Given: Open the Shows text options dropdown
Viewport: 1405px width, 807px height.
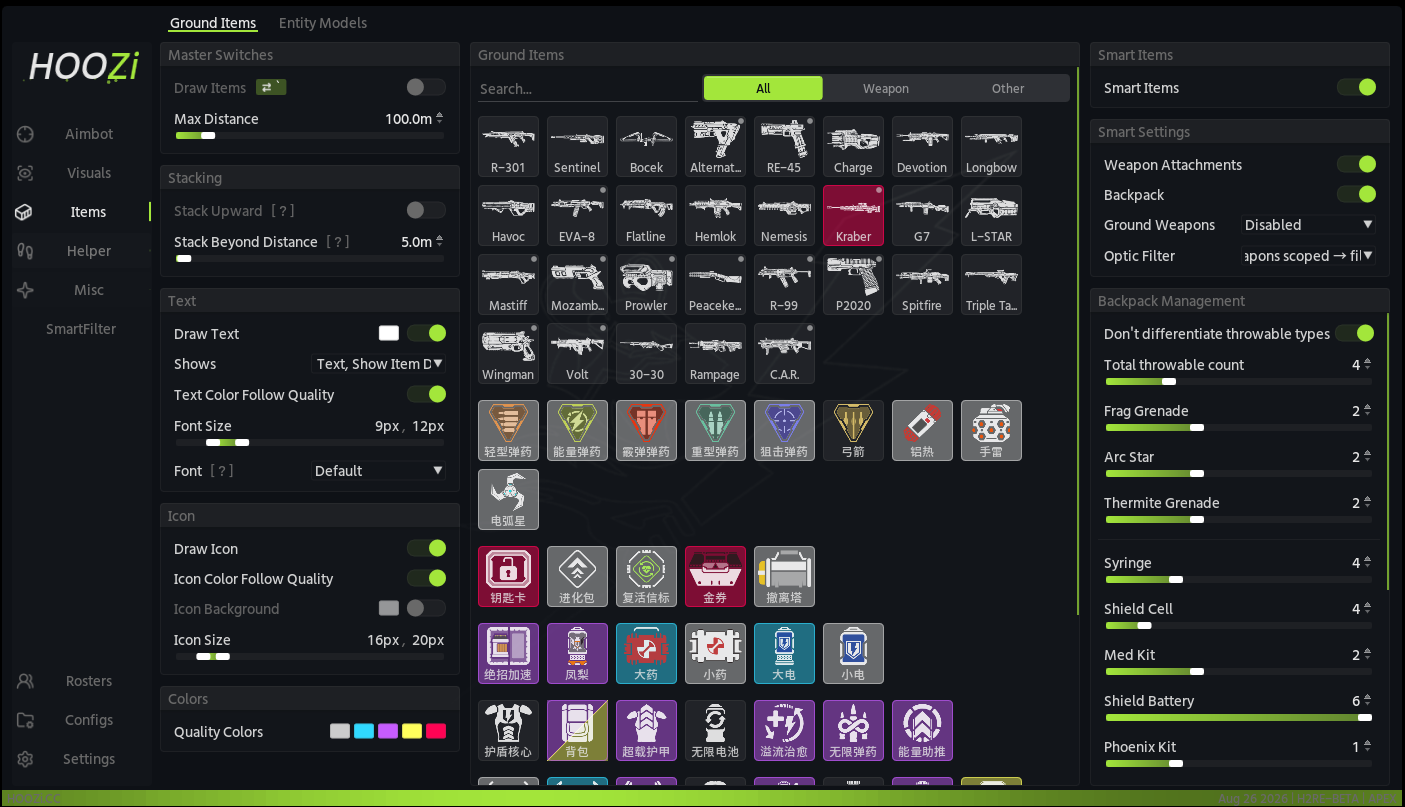Looking at the screenshot, I should click(x=379, y=364).
